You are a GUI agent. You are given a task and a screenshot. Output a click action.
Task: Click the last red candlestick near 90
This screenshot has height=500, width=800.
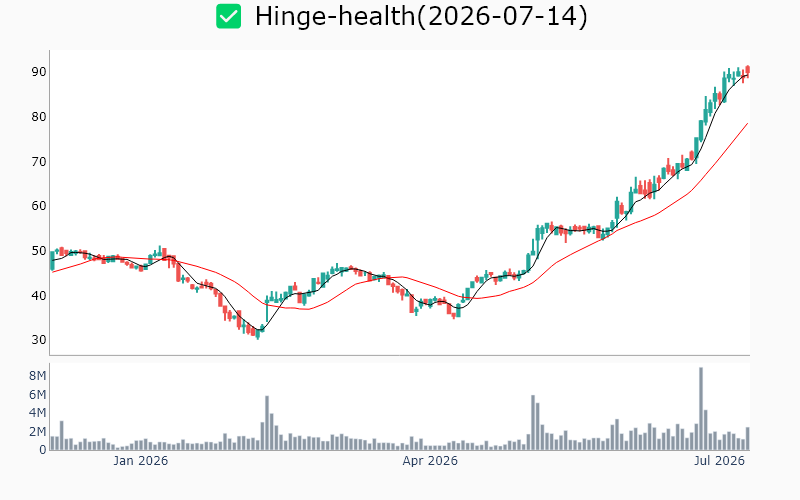[x=747, y=71]
